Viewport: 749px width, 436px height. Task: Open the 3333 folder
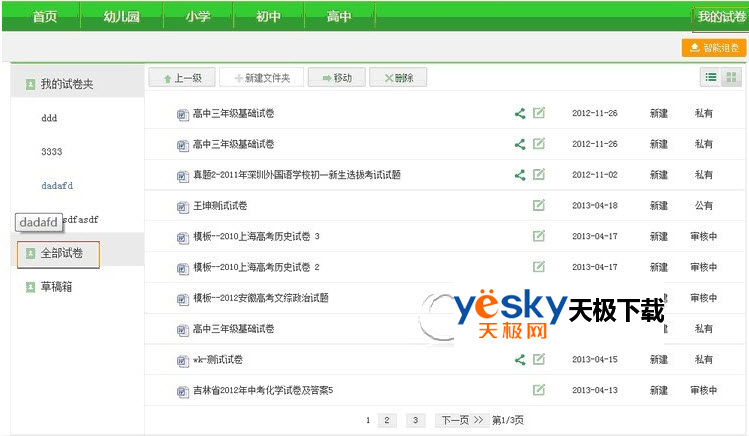(52, 152)
